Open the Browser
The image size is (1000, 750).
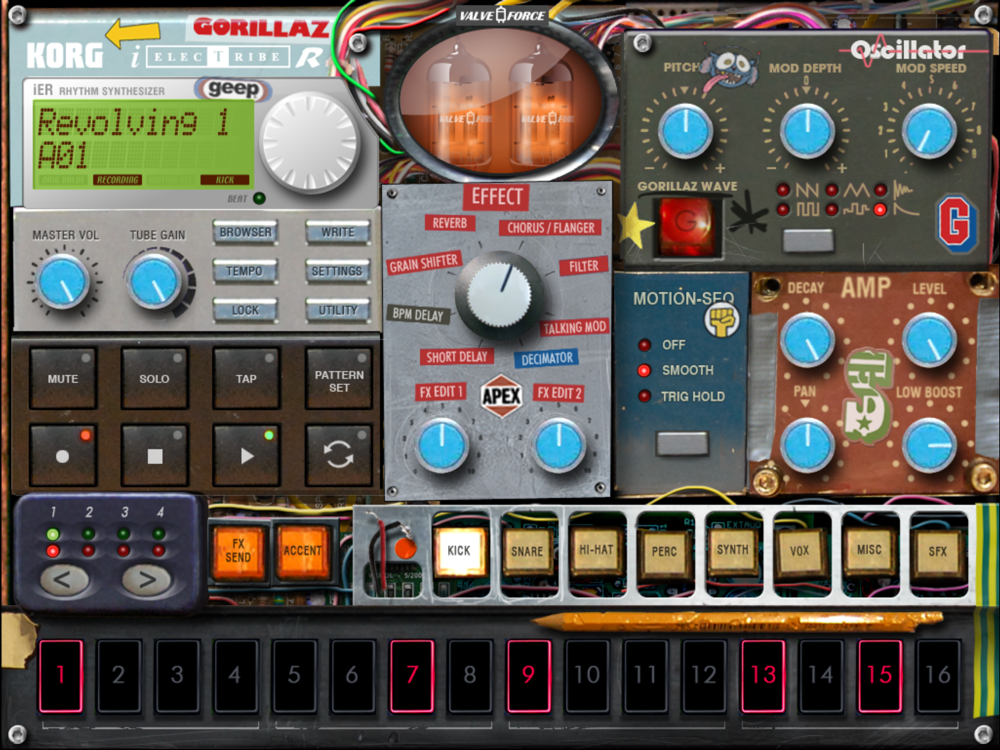tap(246, 232)
